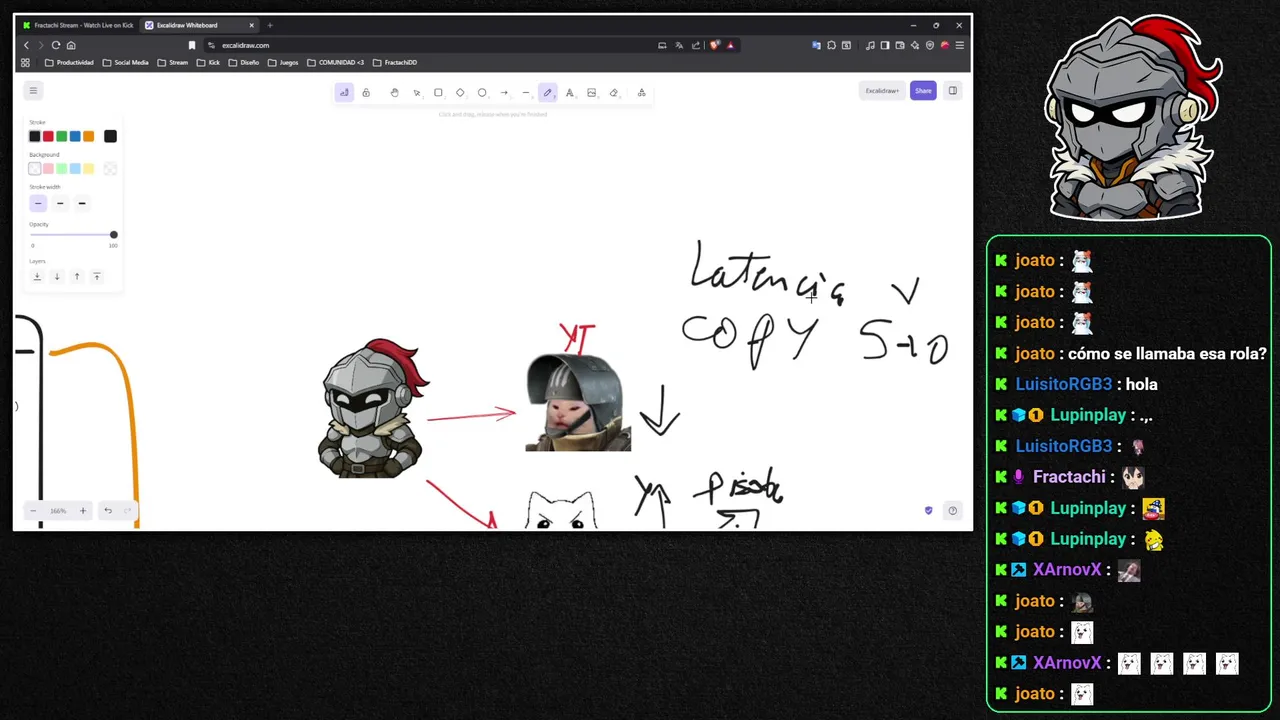Open the Juegos bookmarks folder

point(283,62)
